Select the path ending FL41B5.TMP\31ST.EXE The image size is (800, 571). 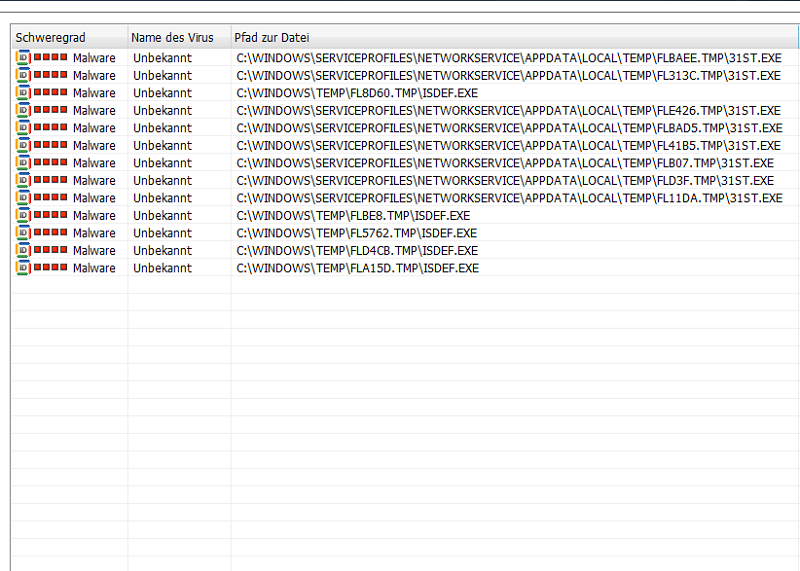[x=508, y=145]
